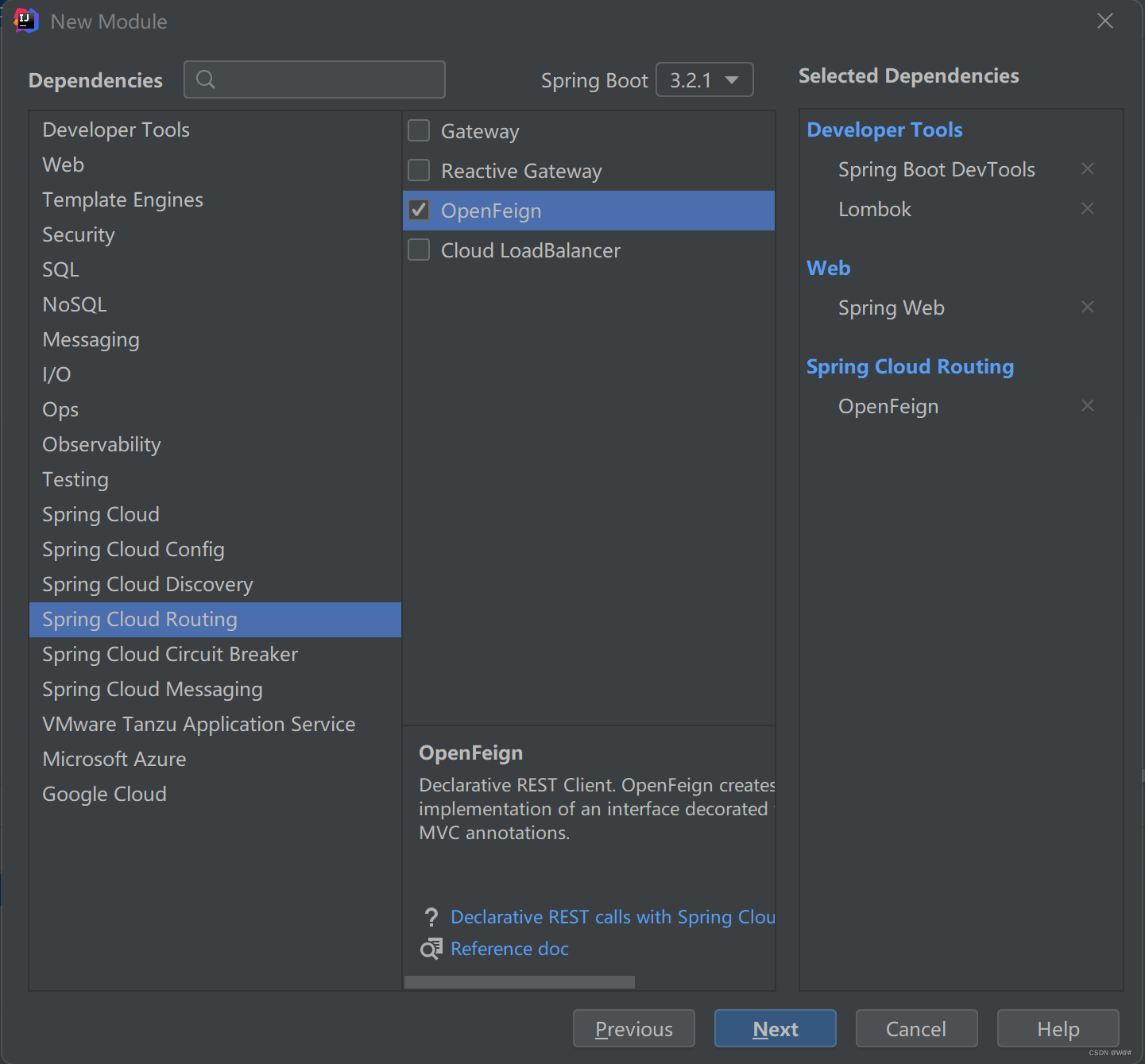Viewport: 1145px width, 1064px height.
Task: Open the Reference doc link
Action: pos(509,949)
